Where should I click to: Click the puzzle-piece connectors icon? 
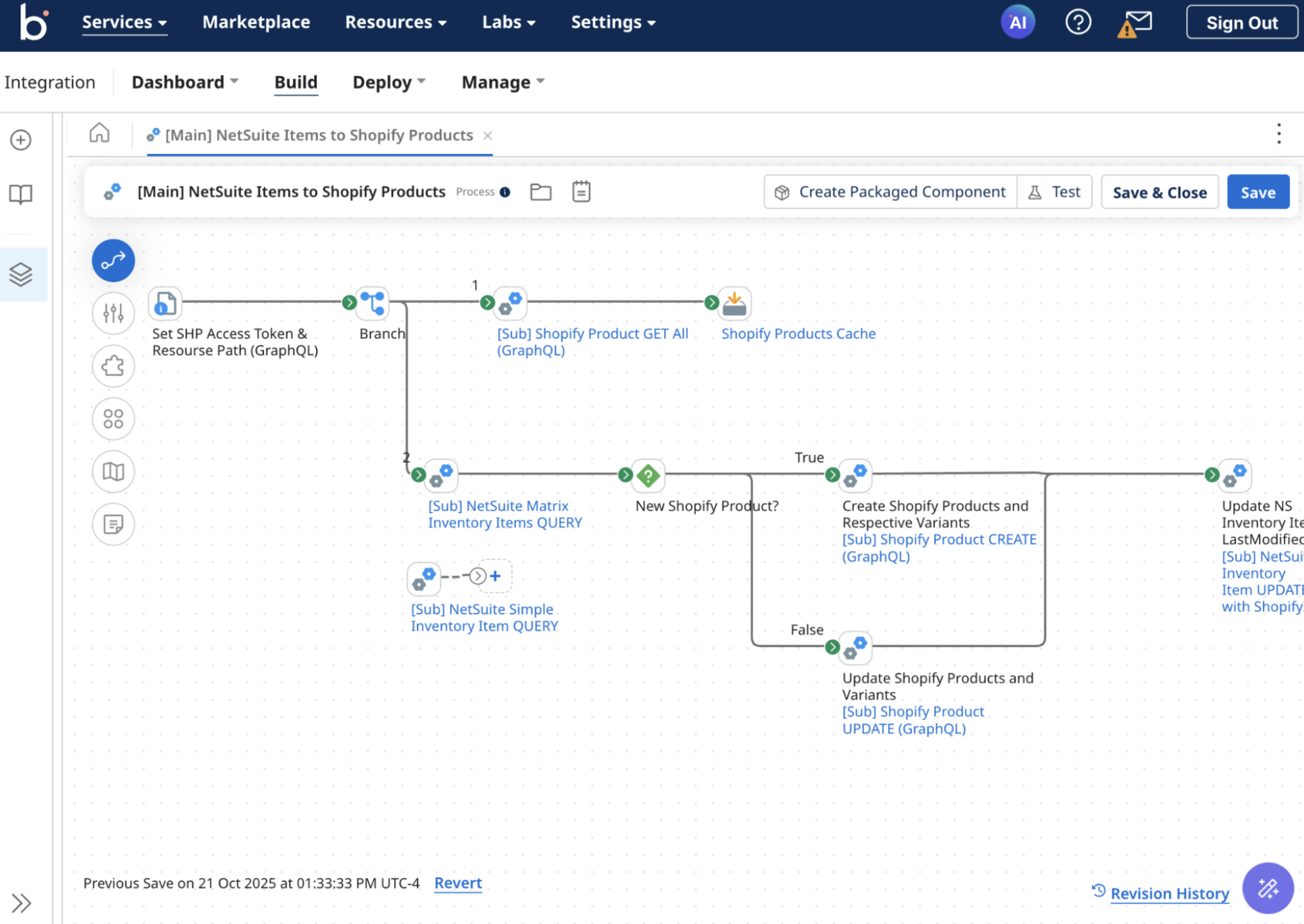click(113, 366)
